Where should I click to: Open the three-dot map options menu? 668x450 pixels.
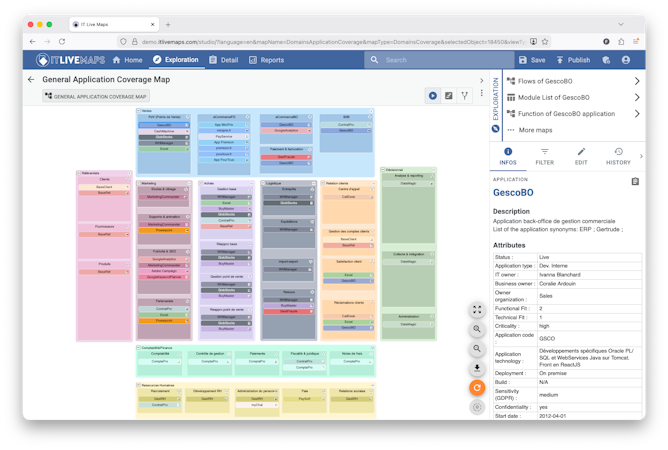tap(482, 93)
